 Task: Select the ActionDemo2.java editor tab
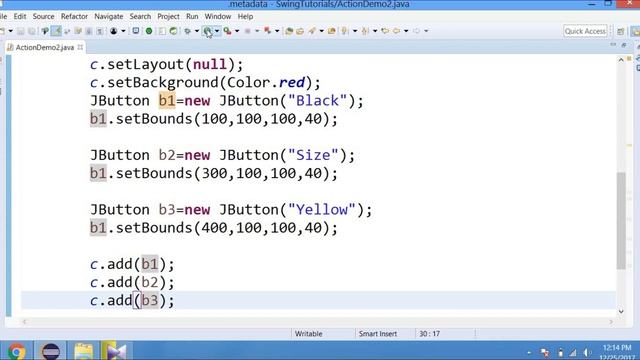click(45, 47)
